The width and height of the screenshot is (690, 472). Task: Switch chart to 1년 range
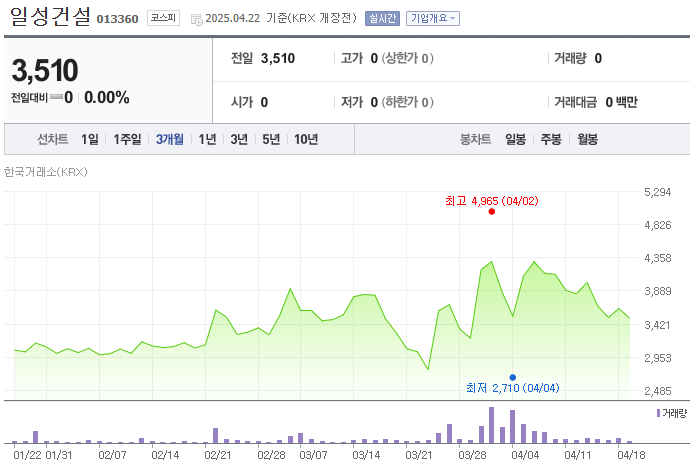tap(207, 139)
